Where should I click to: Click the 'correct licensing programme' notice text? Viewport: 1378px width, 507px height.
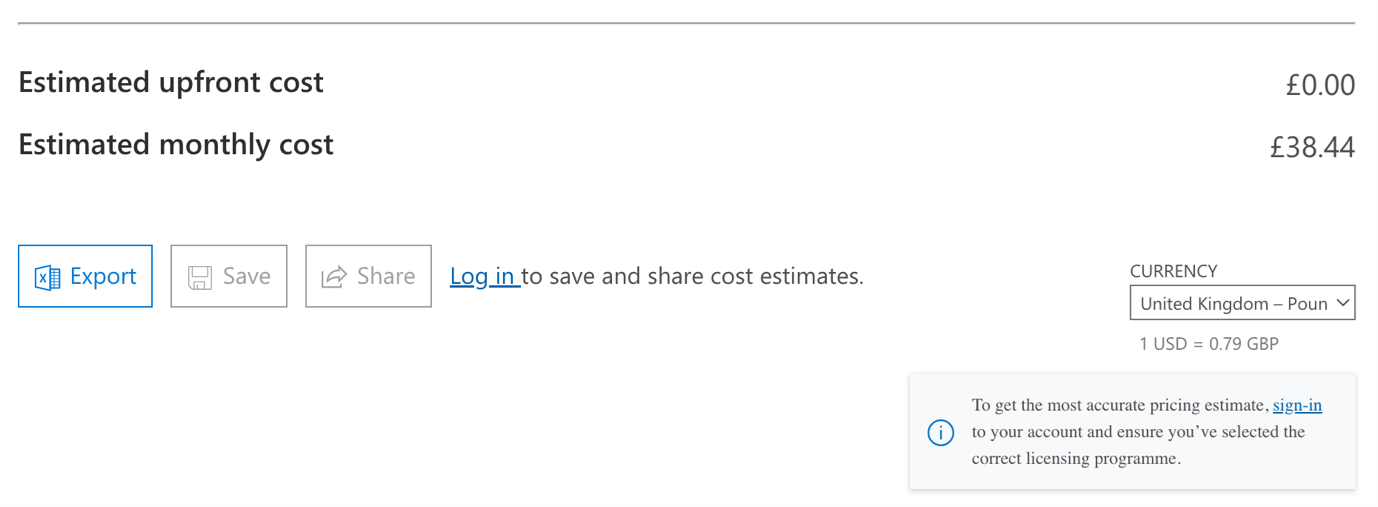pyautogui.click(x=1076, y=460)
